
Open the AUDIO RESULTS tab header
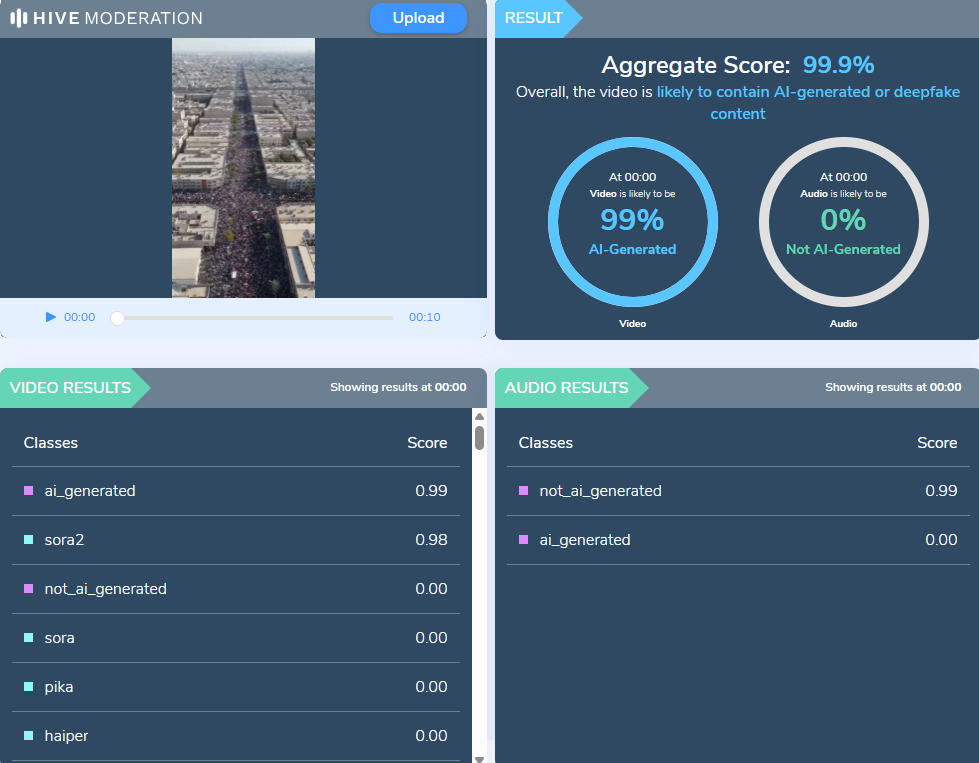pos(567,388)
